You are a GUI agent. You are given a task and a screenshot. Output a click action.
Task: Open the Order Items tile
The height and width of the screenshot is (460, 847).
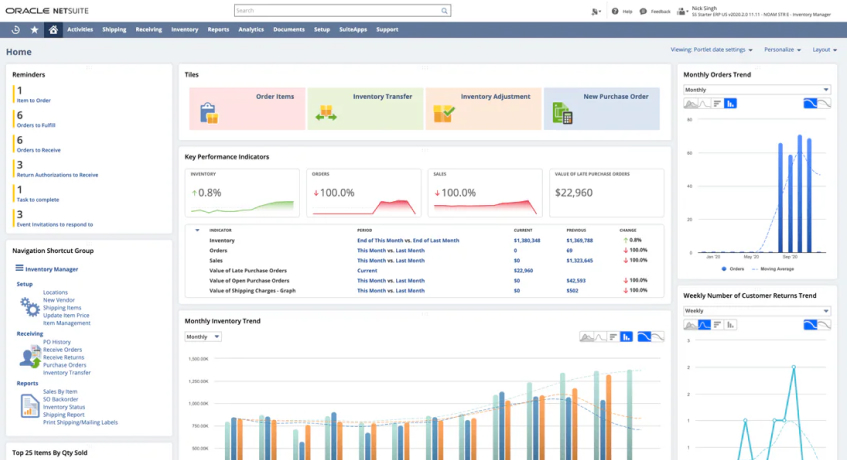[x=246, y=108]
